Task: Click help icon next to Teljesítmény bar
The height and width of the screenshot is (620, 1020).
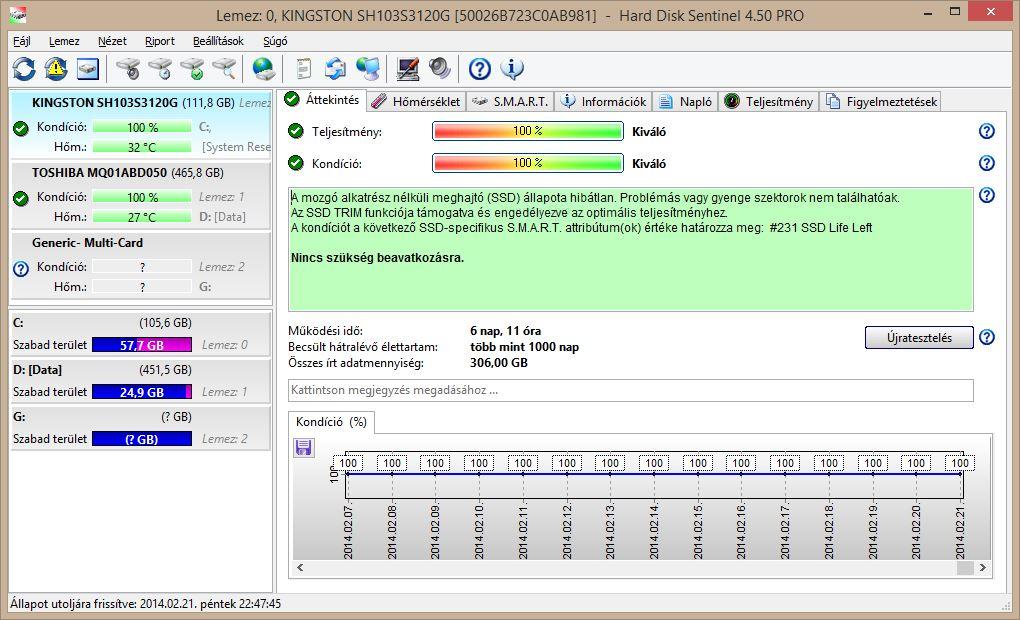Action: [986, 131]
